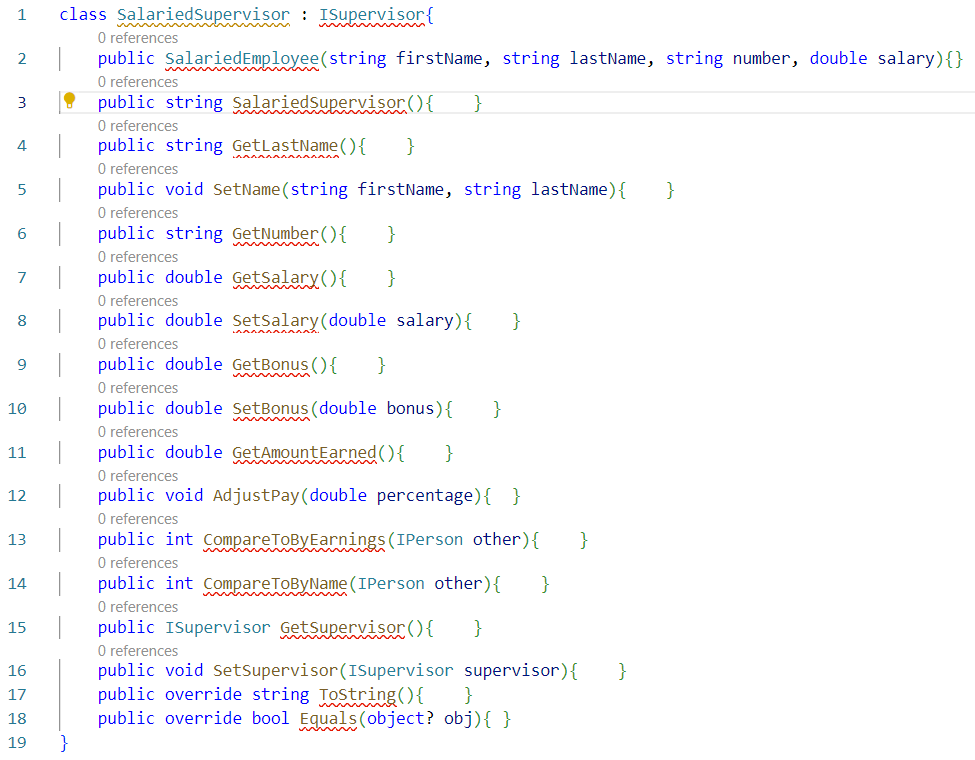Open the '0 references' lens above SetName

[x=137, y=169]
